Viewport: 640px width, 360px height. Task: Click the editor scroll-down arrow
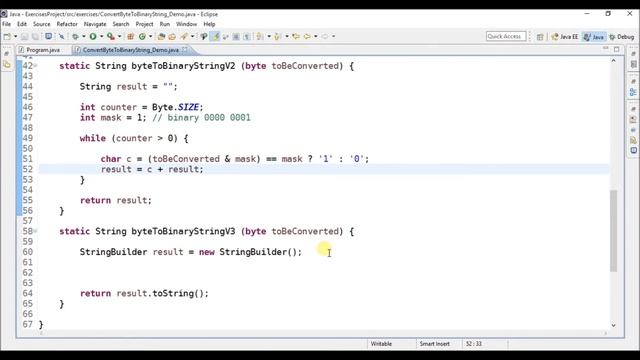pos(613,325)
